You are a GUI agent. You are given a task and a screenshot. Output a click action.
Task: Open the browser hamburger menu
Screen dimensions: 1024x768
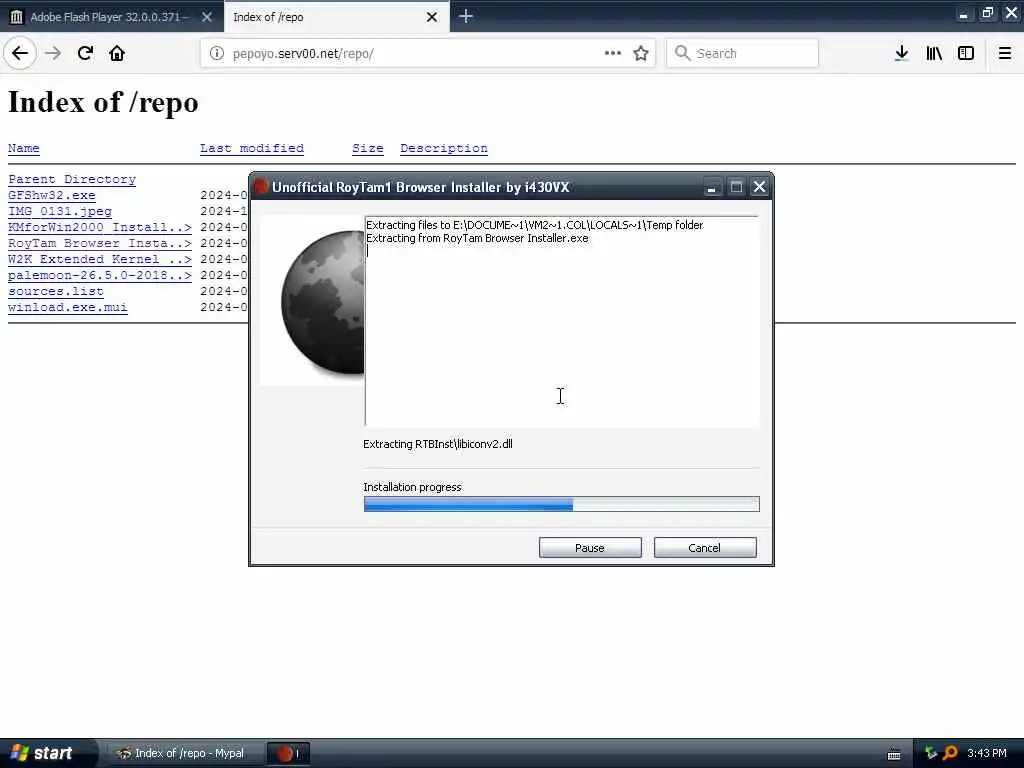click(x=1005, y=54)
